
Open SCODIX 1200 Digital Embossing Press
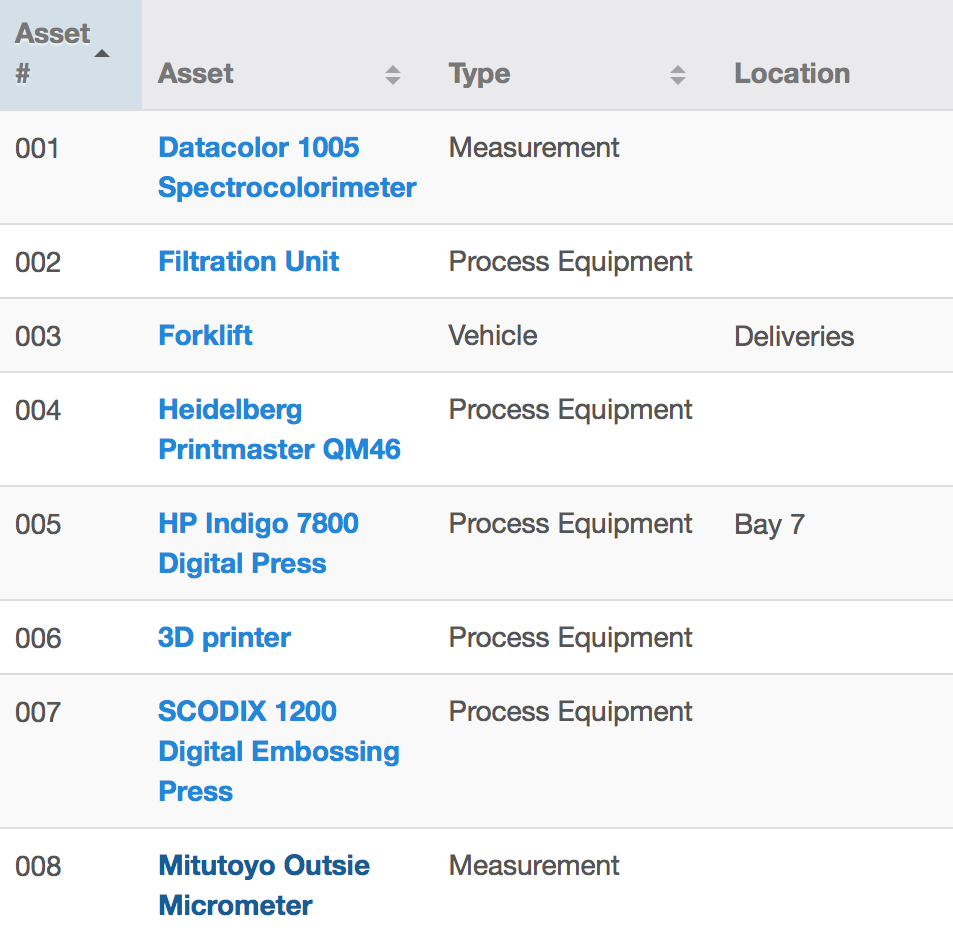(x=278, y=751)
